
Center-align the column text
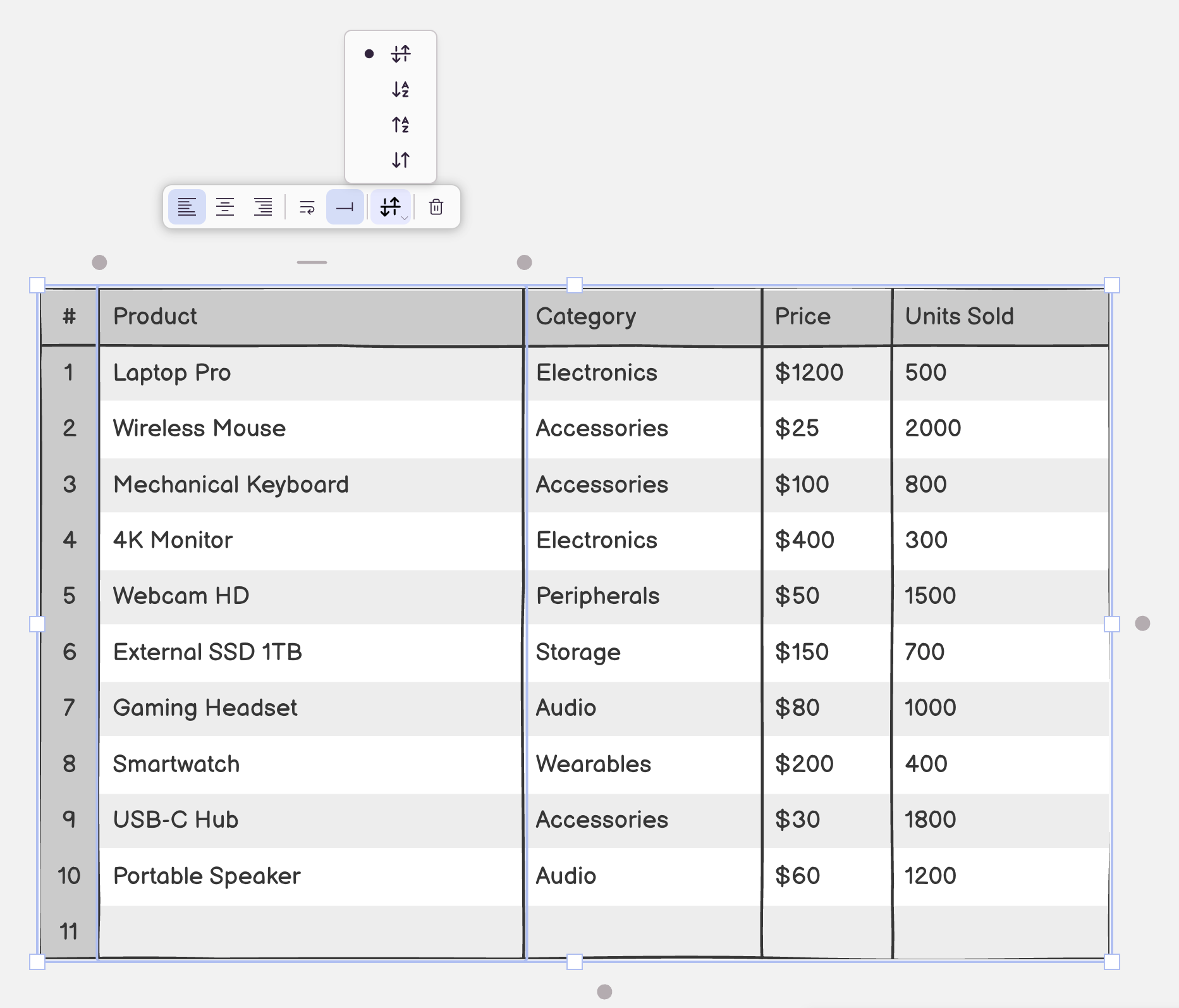(225, 207)
